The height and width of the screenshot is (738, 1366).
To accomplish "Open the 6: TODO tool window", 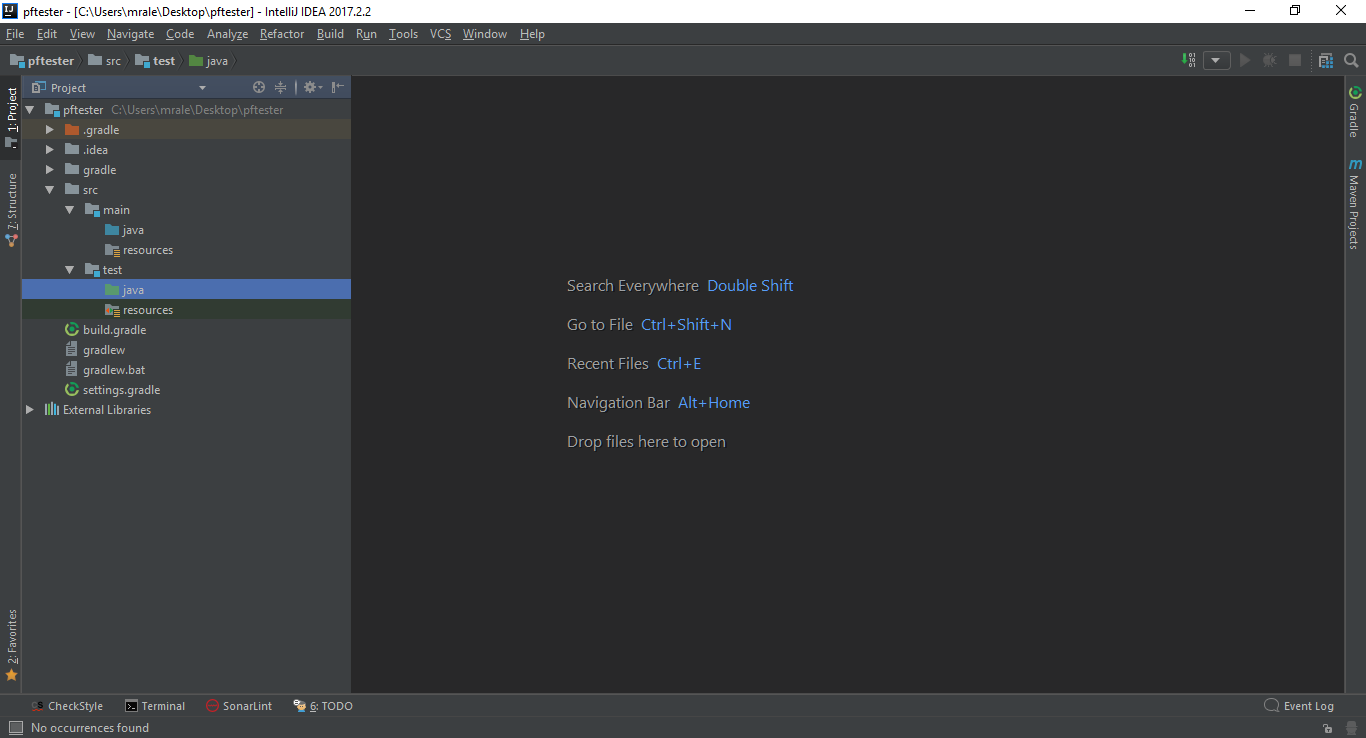I will [x=323, y=706].
